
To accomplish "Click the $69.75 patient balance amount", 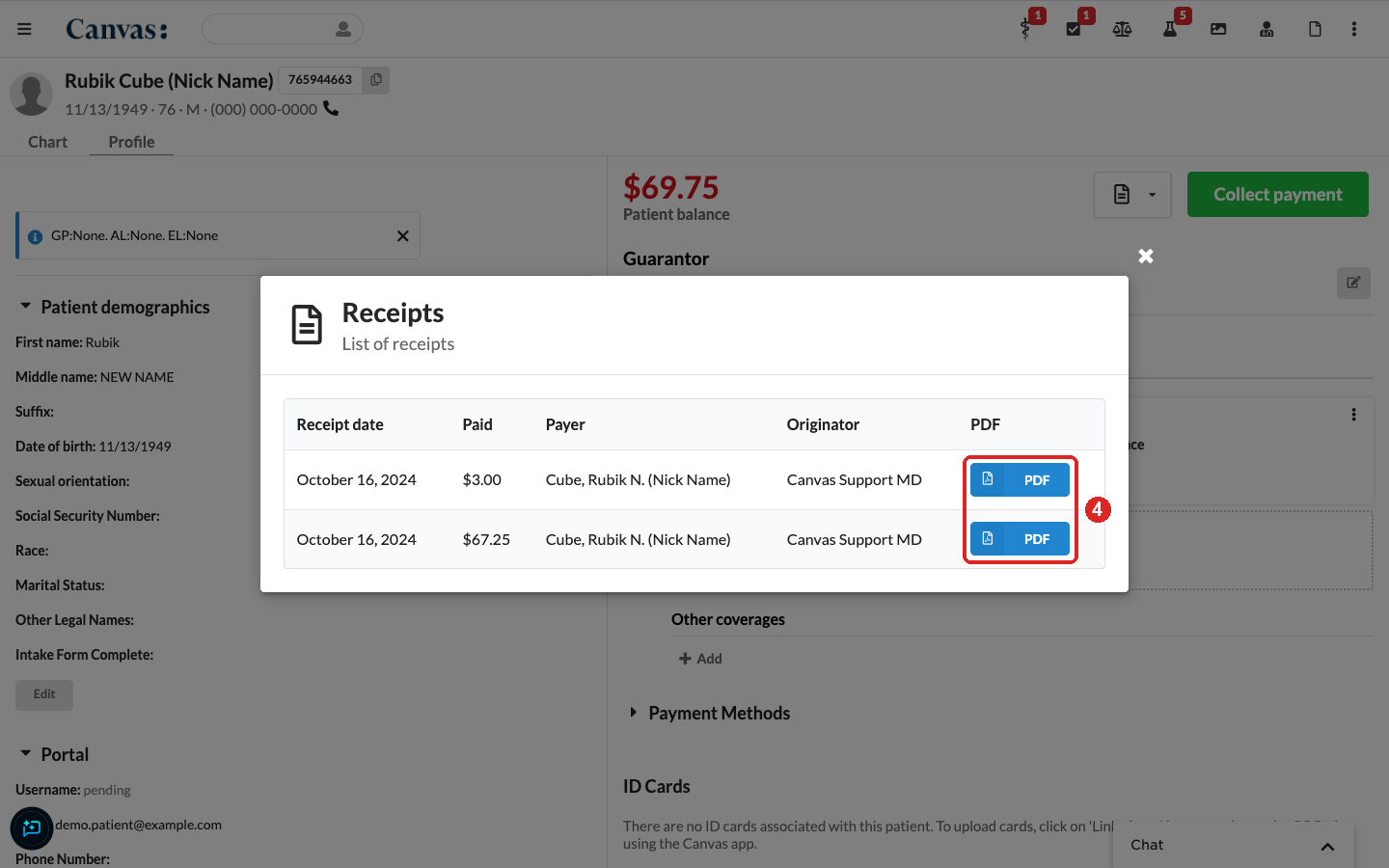I will (671, 187).
